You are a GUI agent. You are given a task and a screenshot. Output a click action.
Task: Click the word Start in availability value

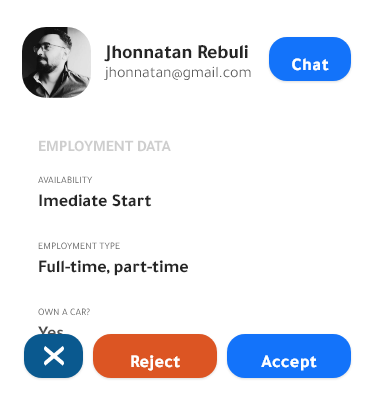click(131, 201)
